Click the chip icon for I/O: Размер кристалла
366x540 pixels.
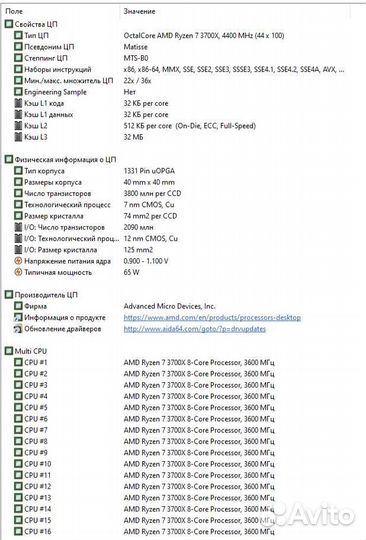click(18, 250)
